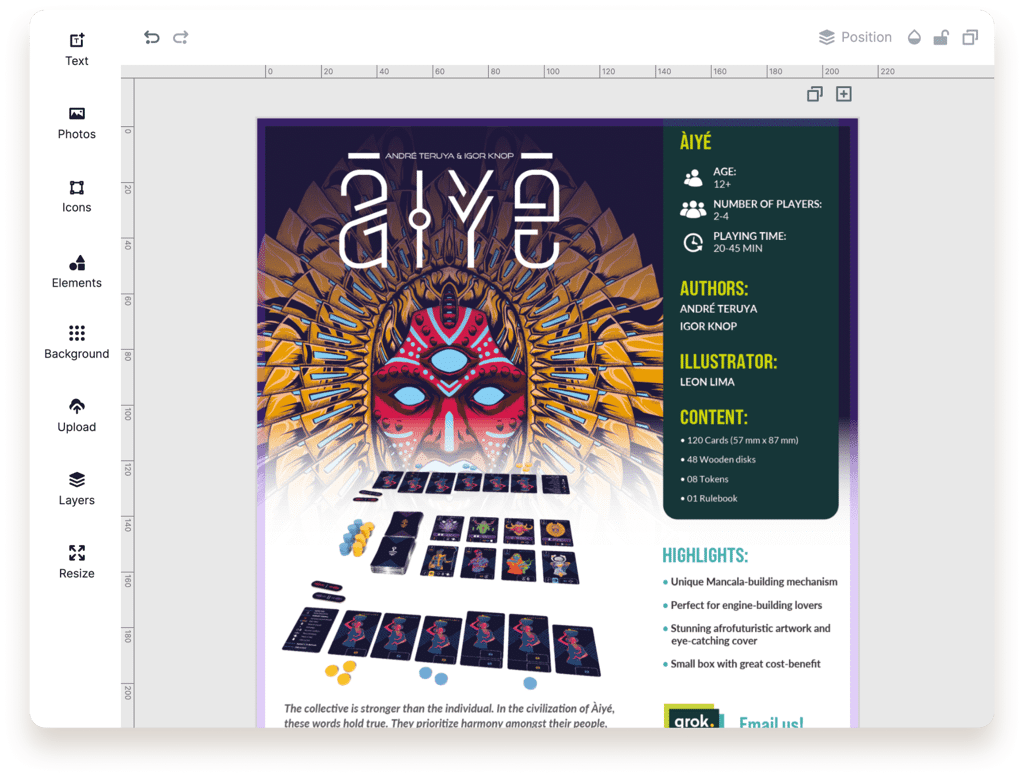Select 'Stunning afrofuturistic artwork' bullet
The width and height of the screenshot is (1024, 777).
[x=747, y=635]
